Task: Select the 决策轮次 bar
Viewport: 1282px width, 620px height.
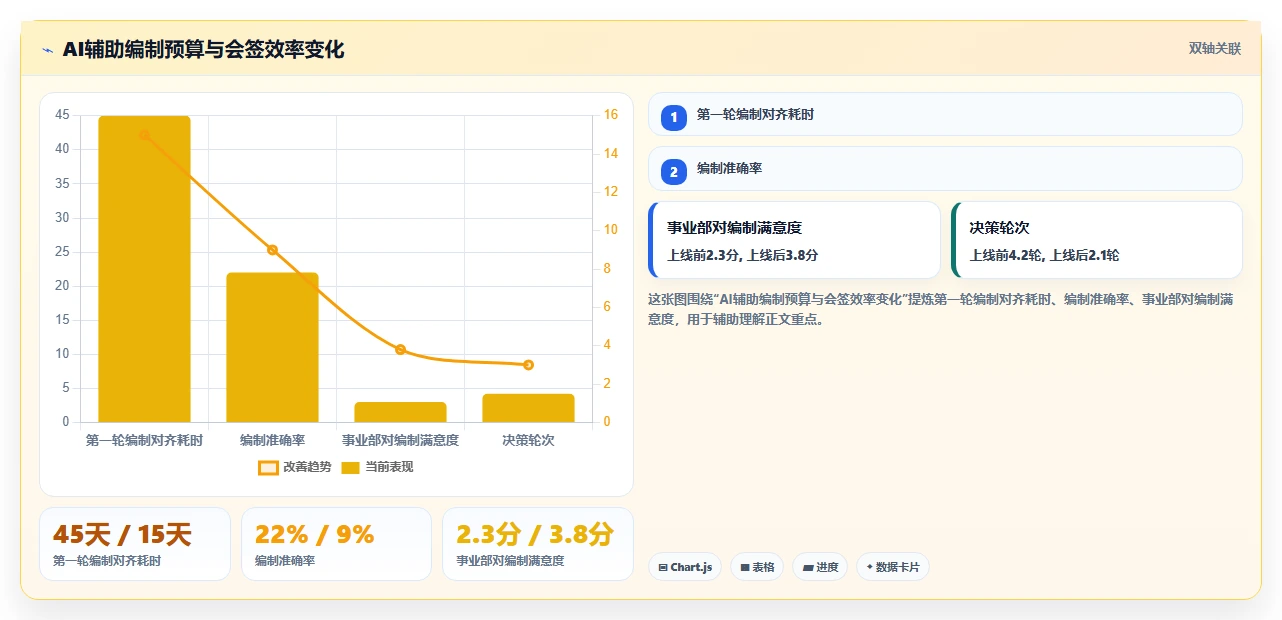Action: (528, 408)
